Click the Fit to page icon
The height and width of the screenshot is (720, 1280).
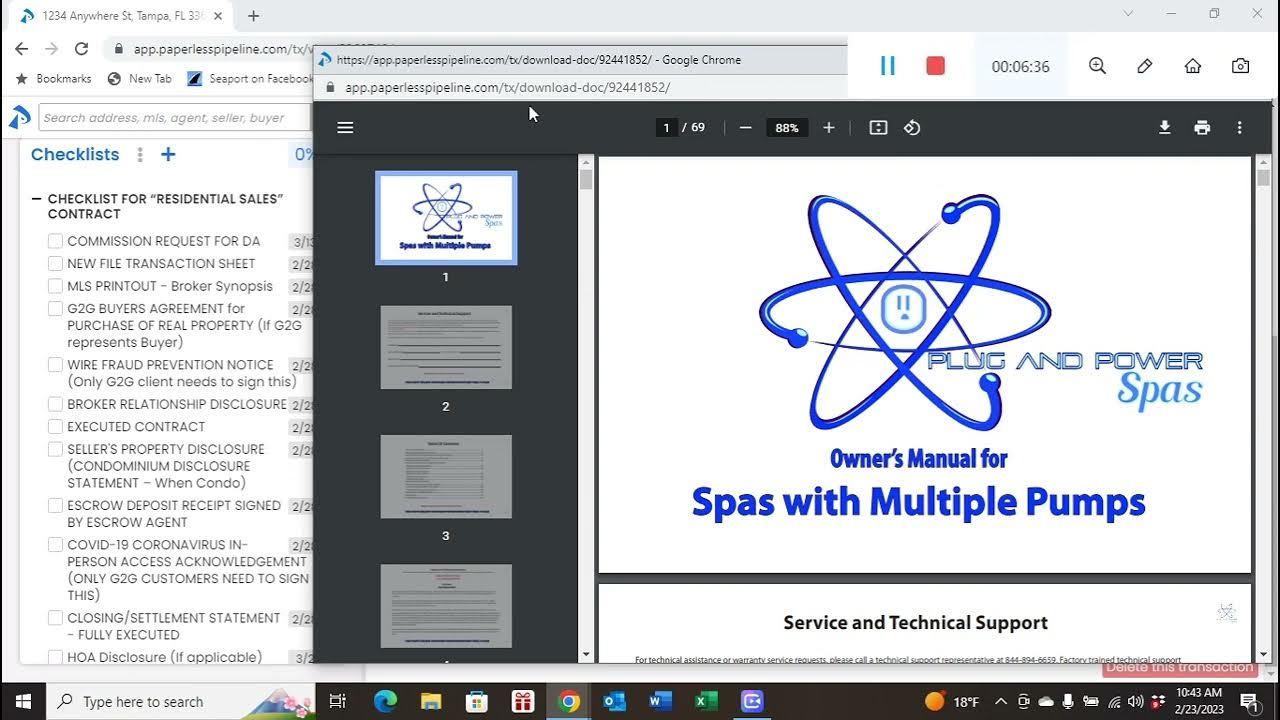point(878,128)
